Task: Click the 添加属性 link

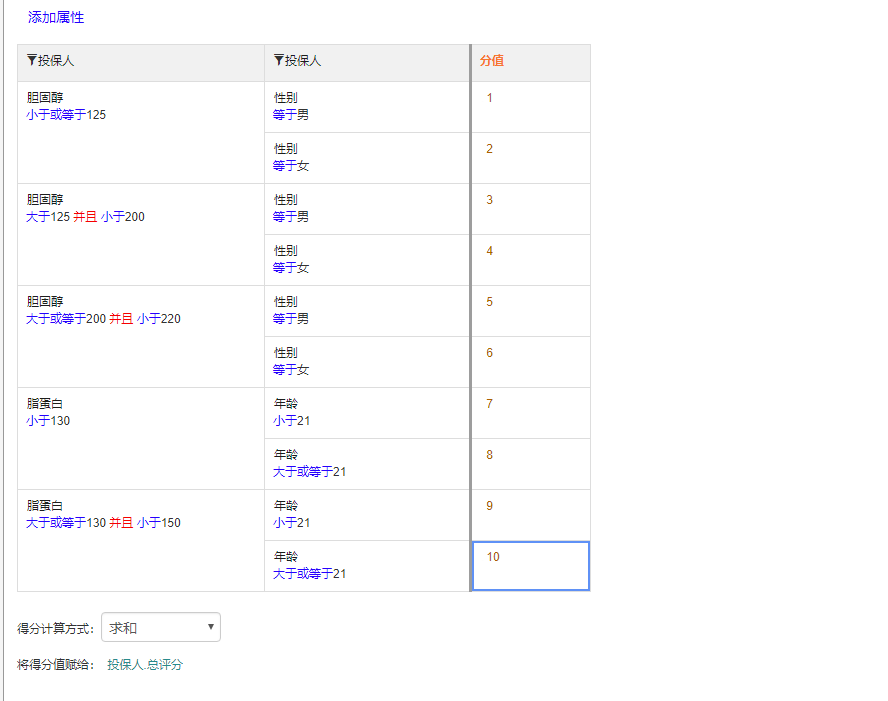Action: click(56, 18)
